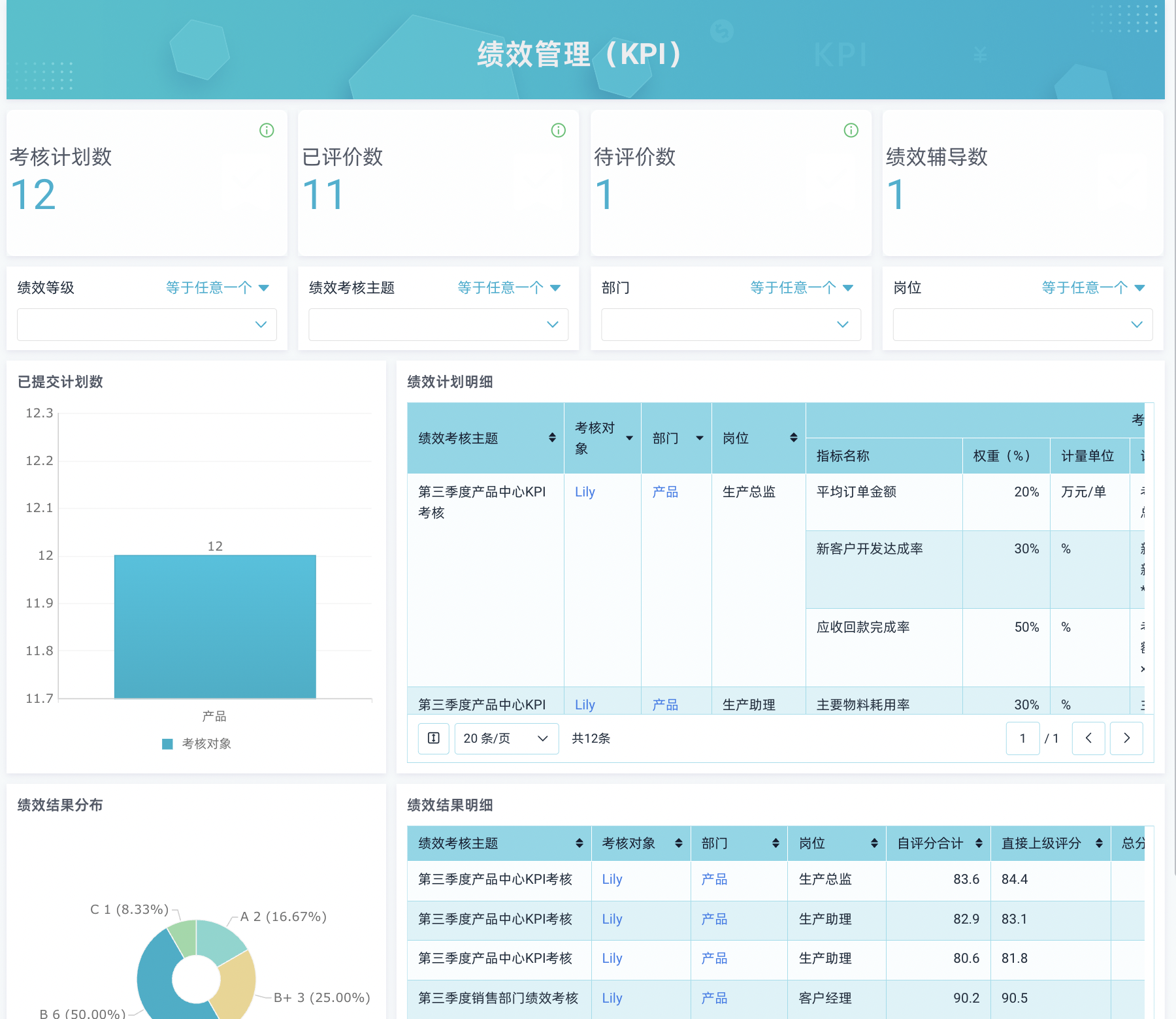Sort 自评分合计 column in results table
The width and height of the screenshot is (1176, 1019).
pos(978,843)
